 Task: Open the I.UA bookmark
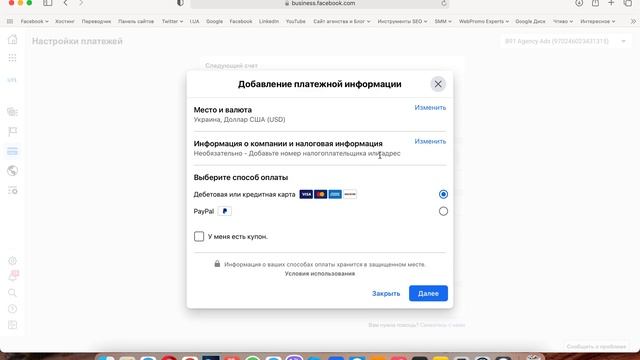pos(194,21)
